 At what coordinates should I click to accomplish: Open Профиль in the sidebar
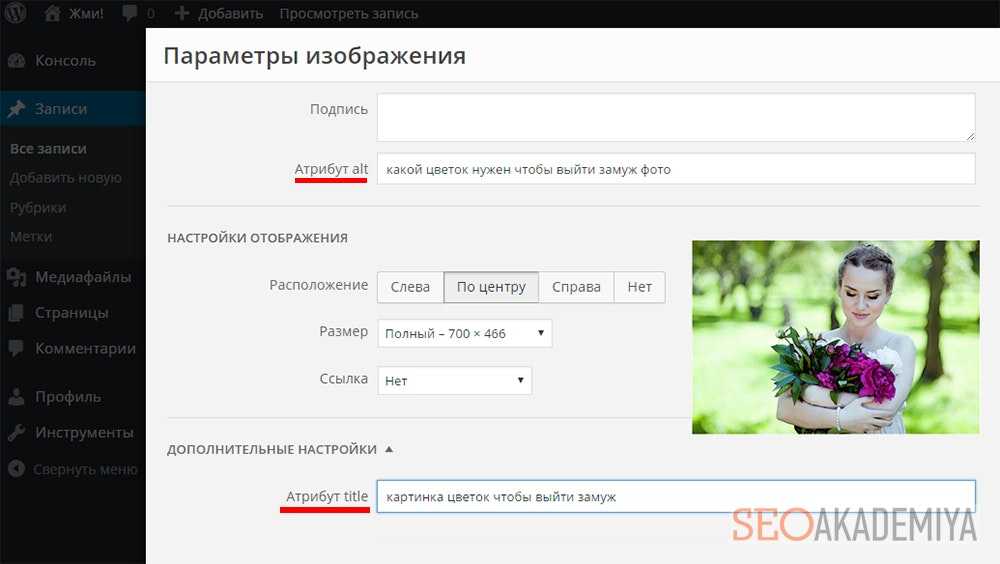(x=68, y=397)
